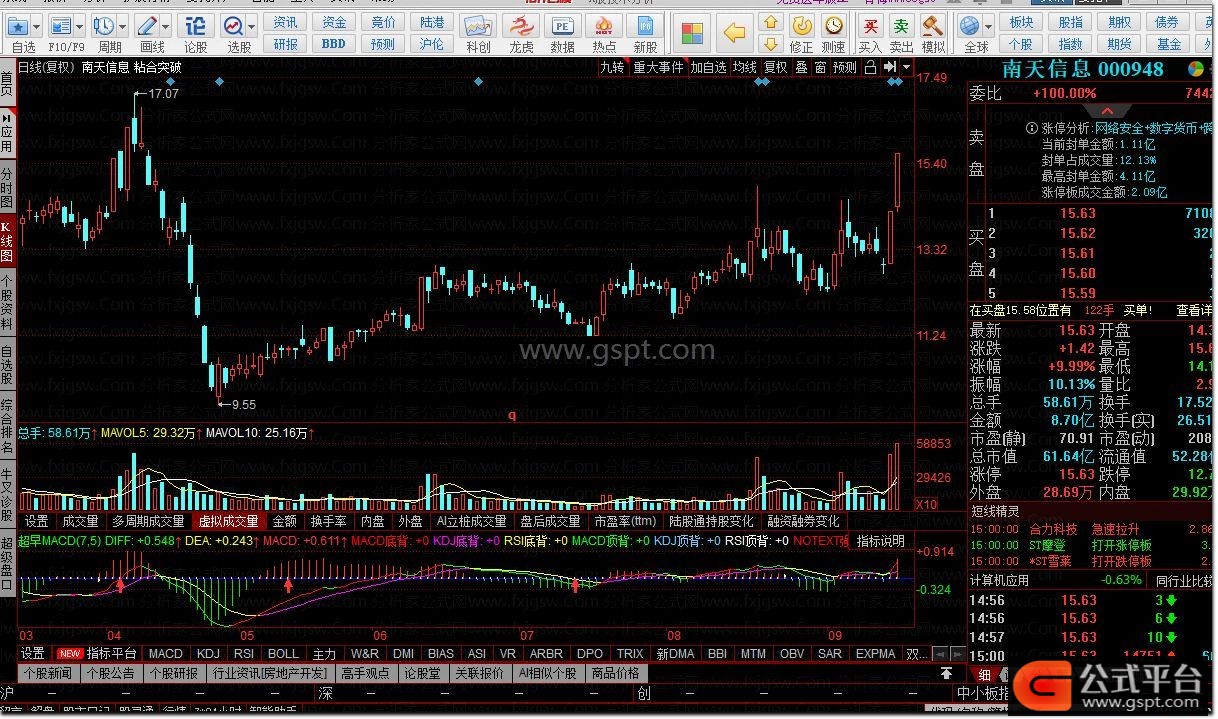Screen dimensions: 1218x719
Task: Click the 修正 correction icon
Action: [801, 26]
